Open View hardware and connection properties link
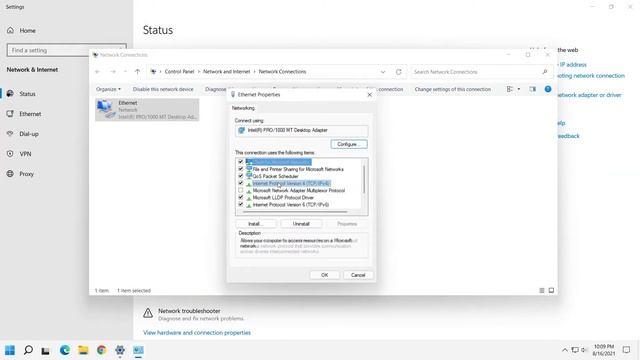The height and width of the screenshot is (360, 640). [197, 333]
